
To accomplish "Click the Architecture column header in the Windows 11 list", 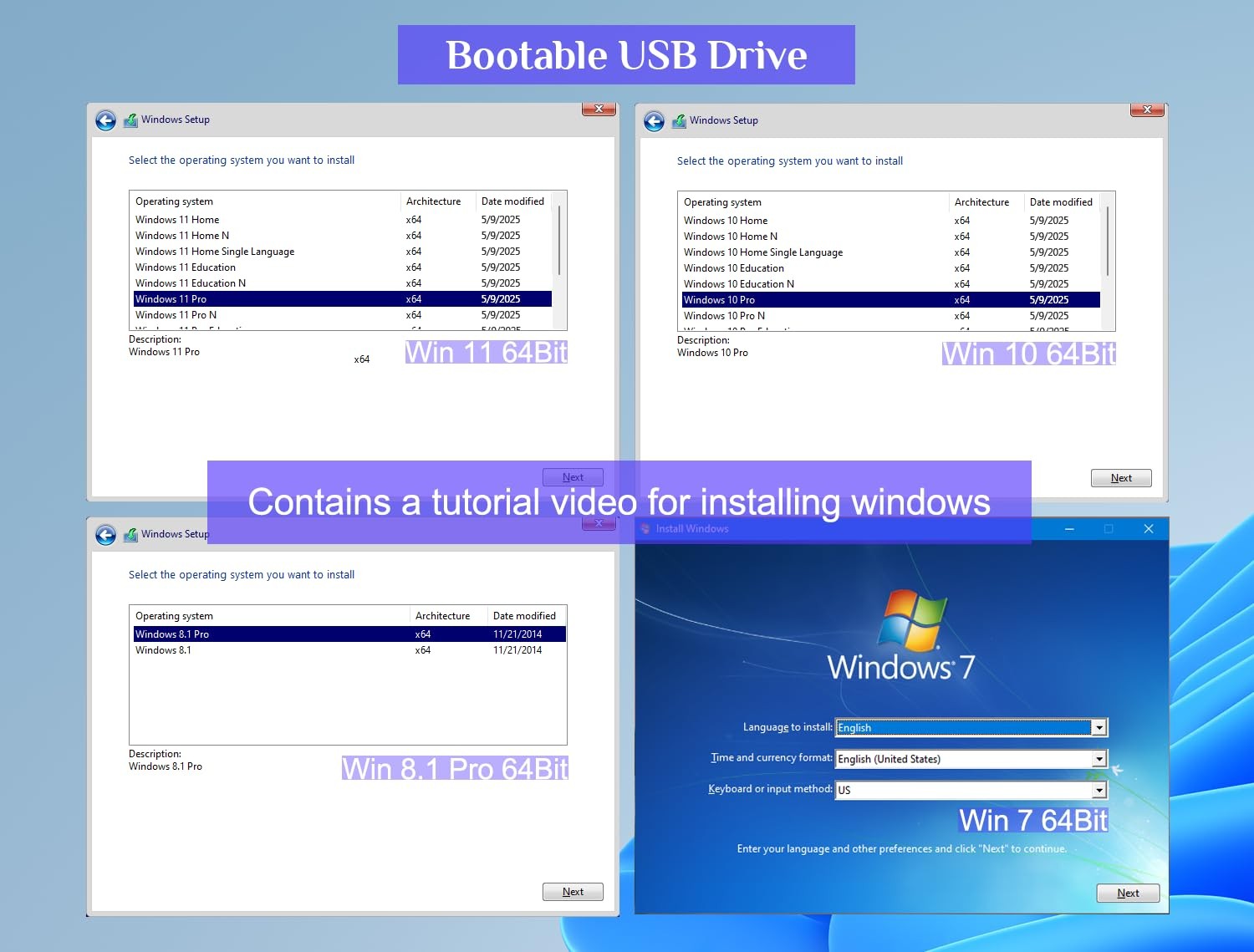I will pyautogui.click(x=438, y=201).
